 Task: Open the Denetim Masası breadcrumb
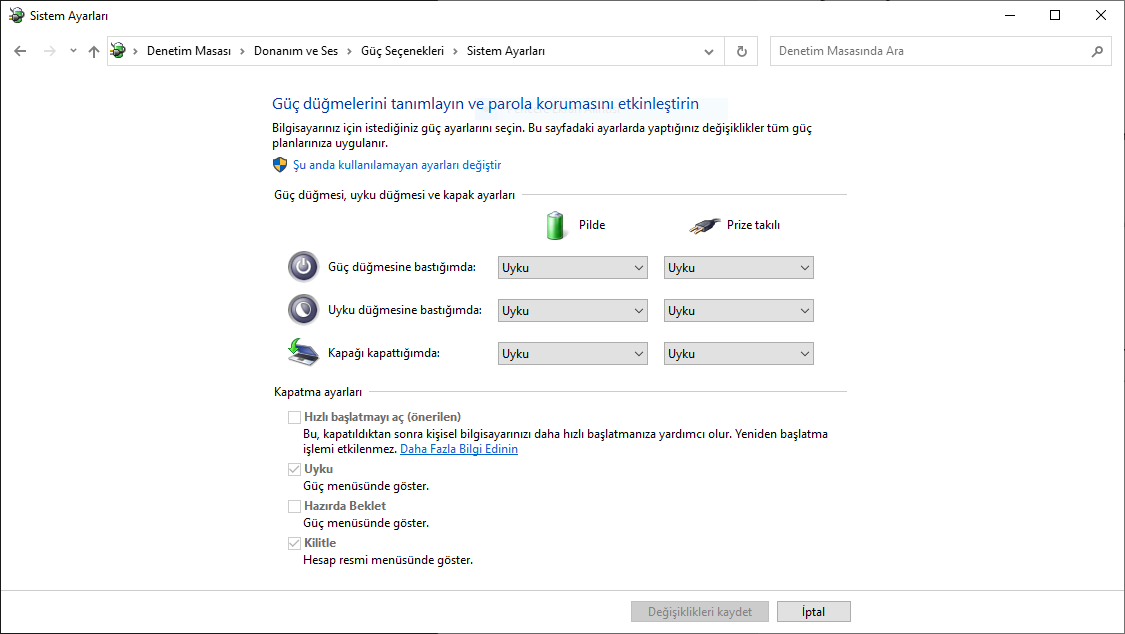tap(189, 51)
